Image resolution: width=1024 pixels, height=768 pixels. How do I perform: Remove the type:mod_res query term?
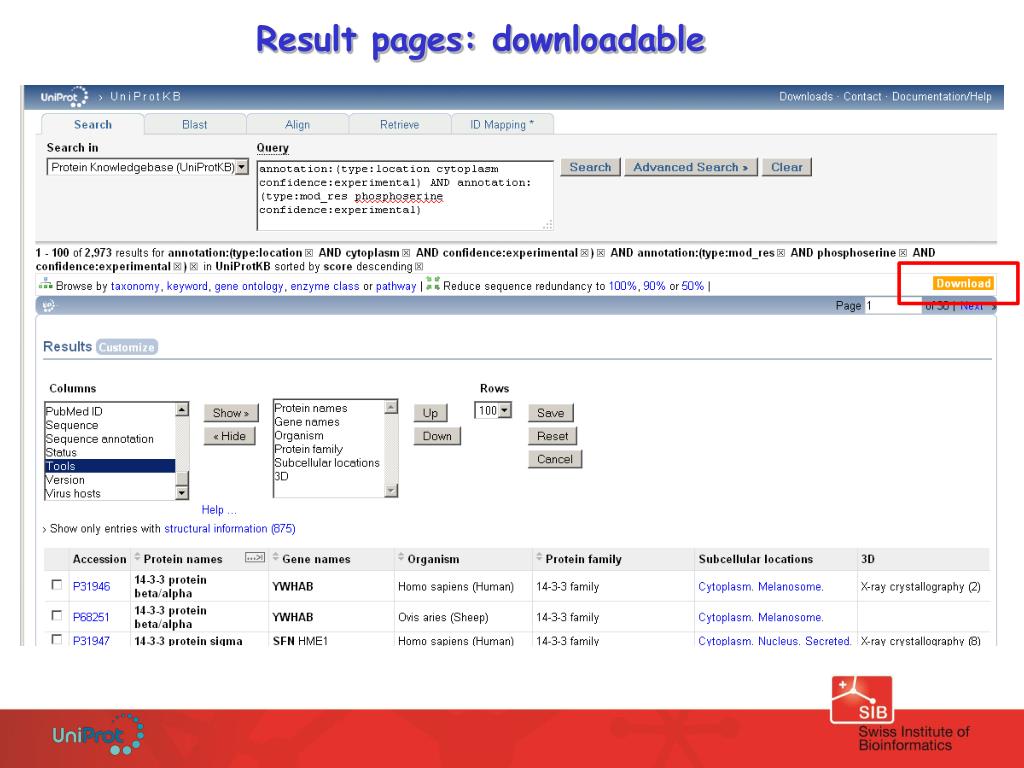(x=780, y=253)
